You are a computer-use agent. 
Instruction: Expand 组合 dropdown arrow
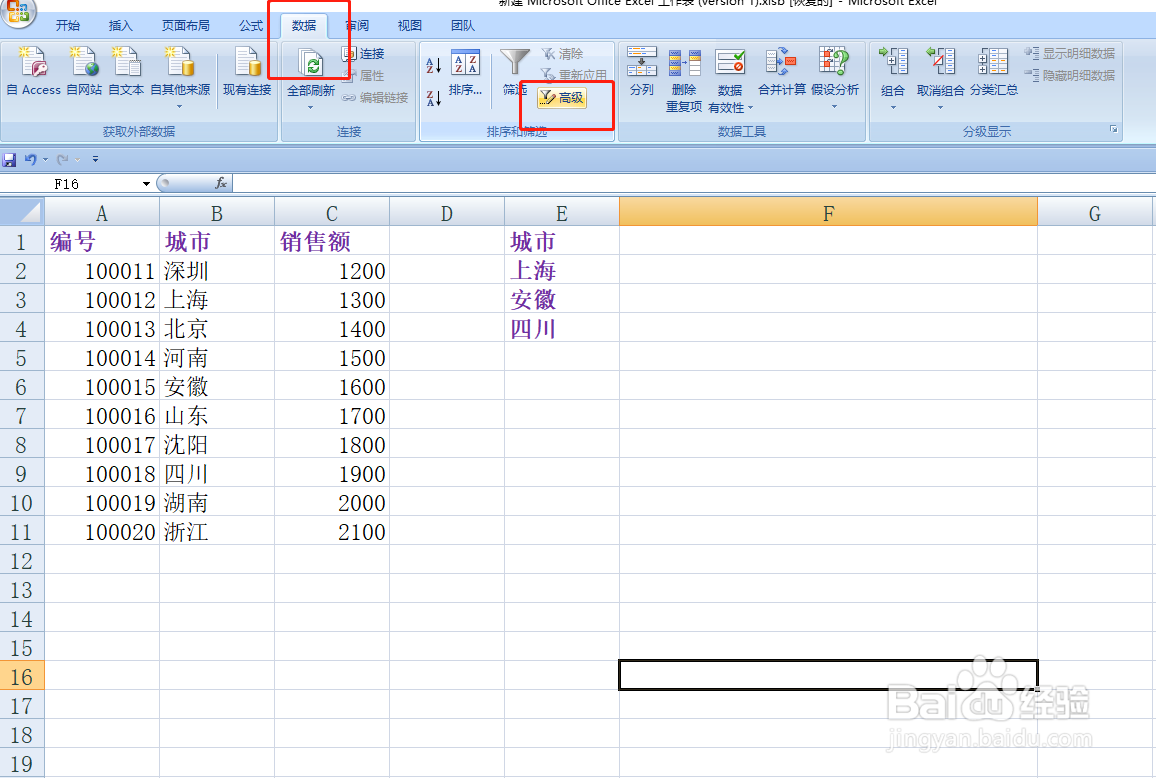tap(893, 108)
